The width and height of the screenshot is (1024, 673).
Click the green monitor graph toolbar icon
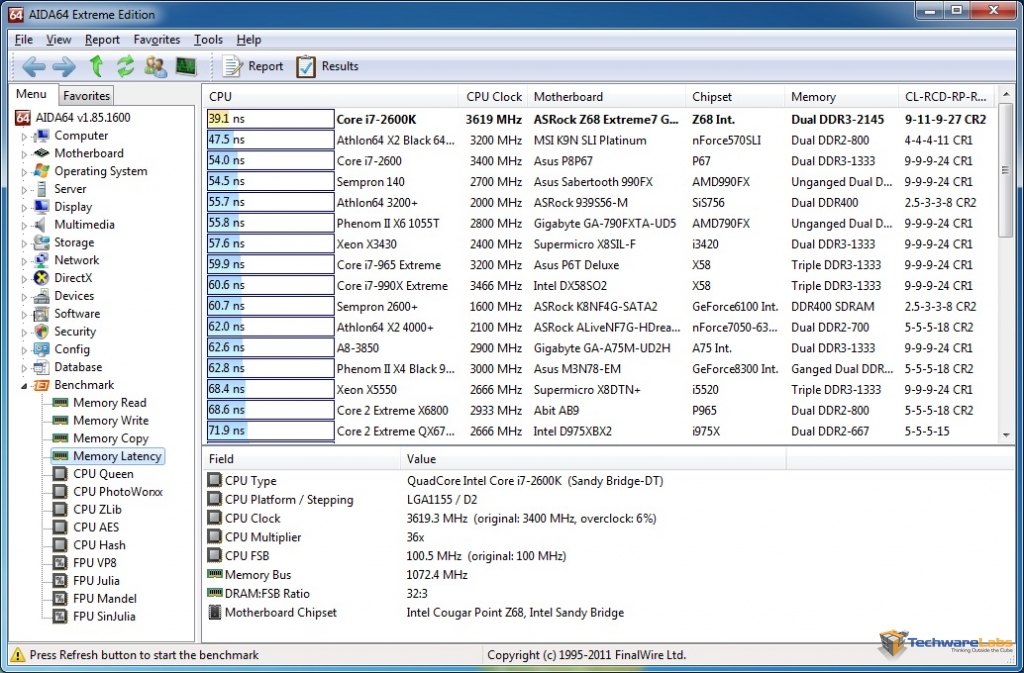click(186, 66)
